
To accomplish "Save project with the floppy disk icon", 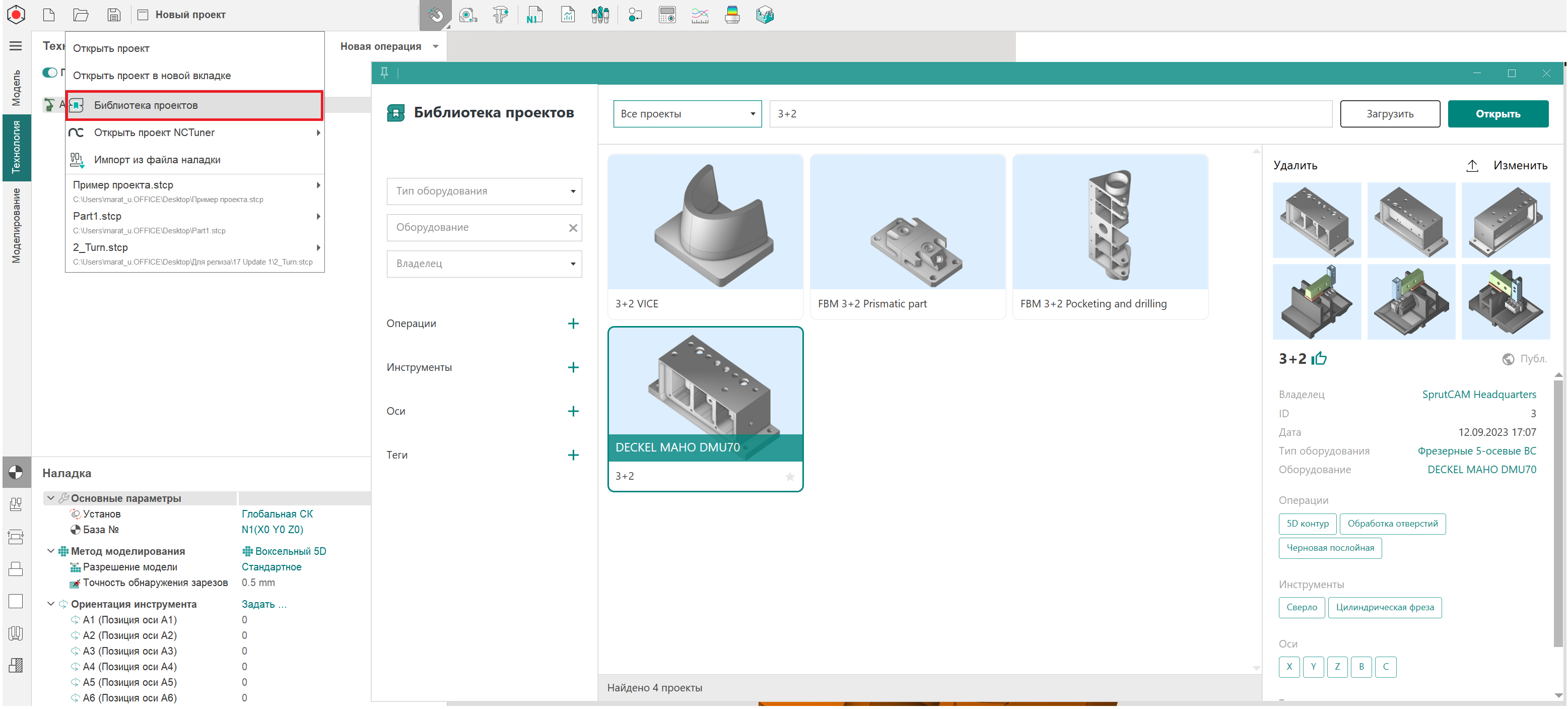I will point(113,15).
